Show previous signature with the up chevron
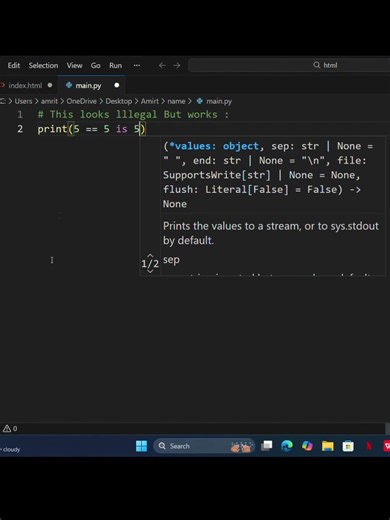The height and width of the screenshot is (520, 390). [150, 256]
